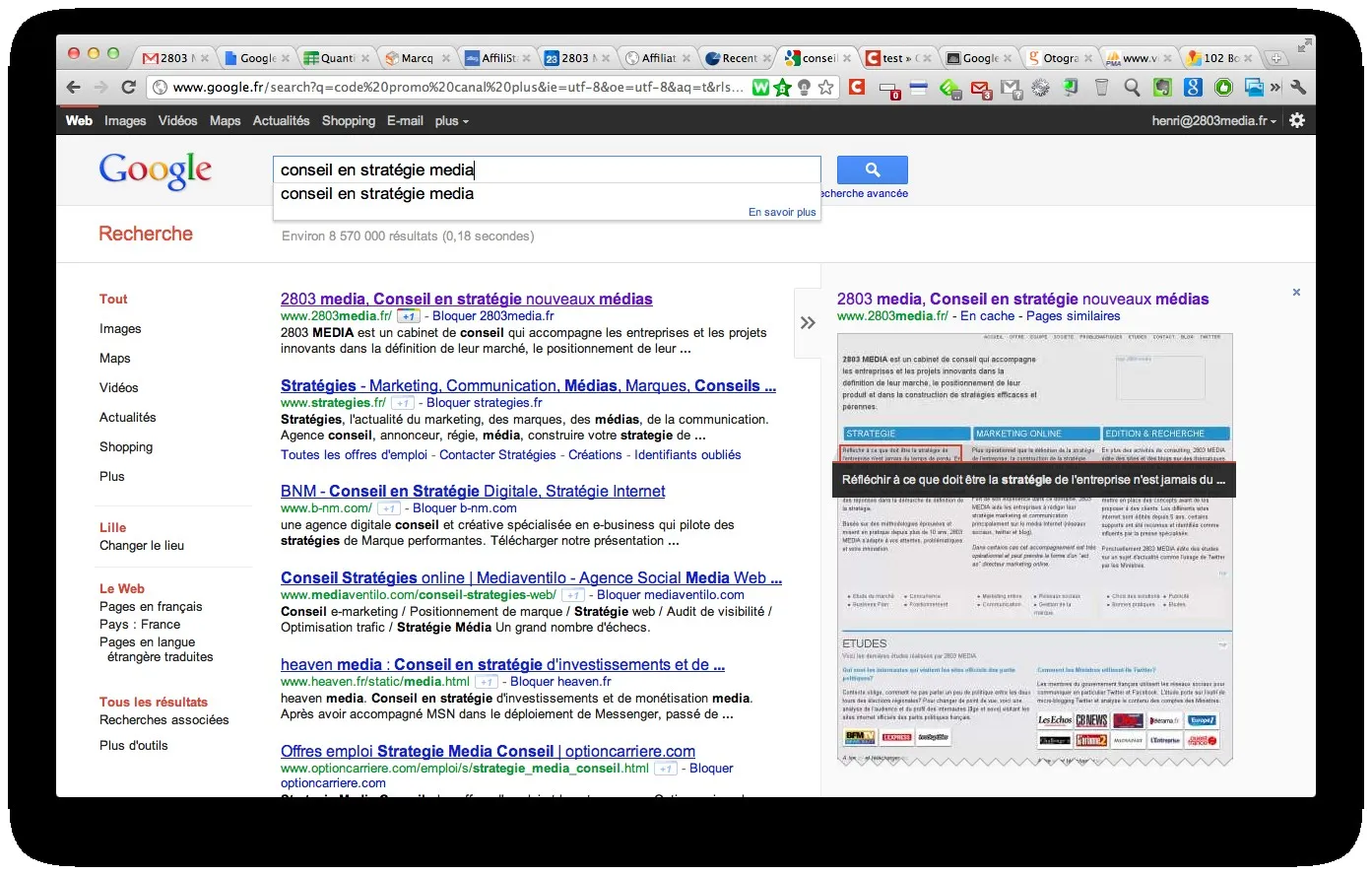The width and height of the screenshot is (1372, 875).
Task: Reload the page with the refresh icon
Action: point(128,88)
